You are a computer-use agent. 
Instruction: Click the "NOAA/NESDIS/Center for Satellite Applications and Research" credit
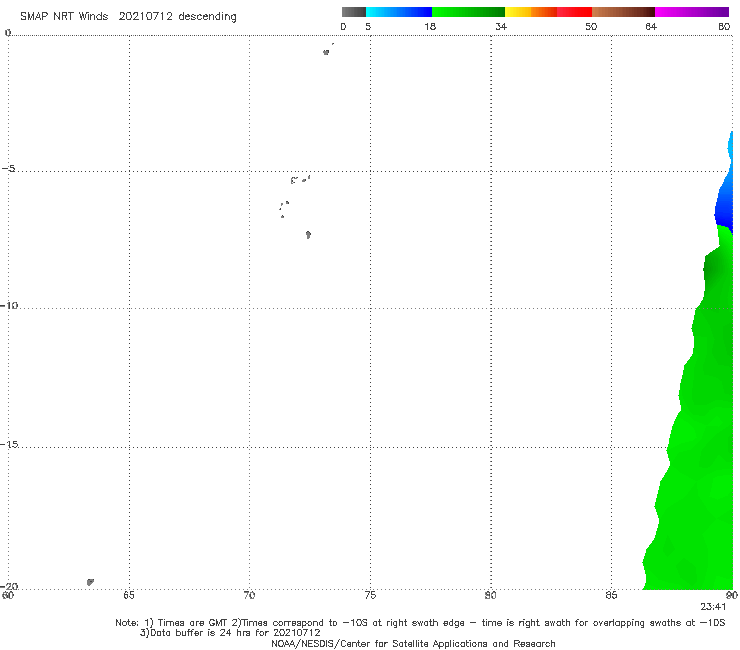413,643
